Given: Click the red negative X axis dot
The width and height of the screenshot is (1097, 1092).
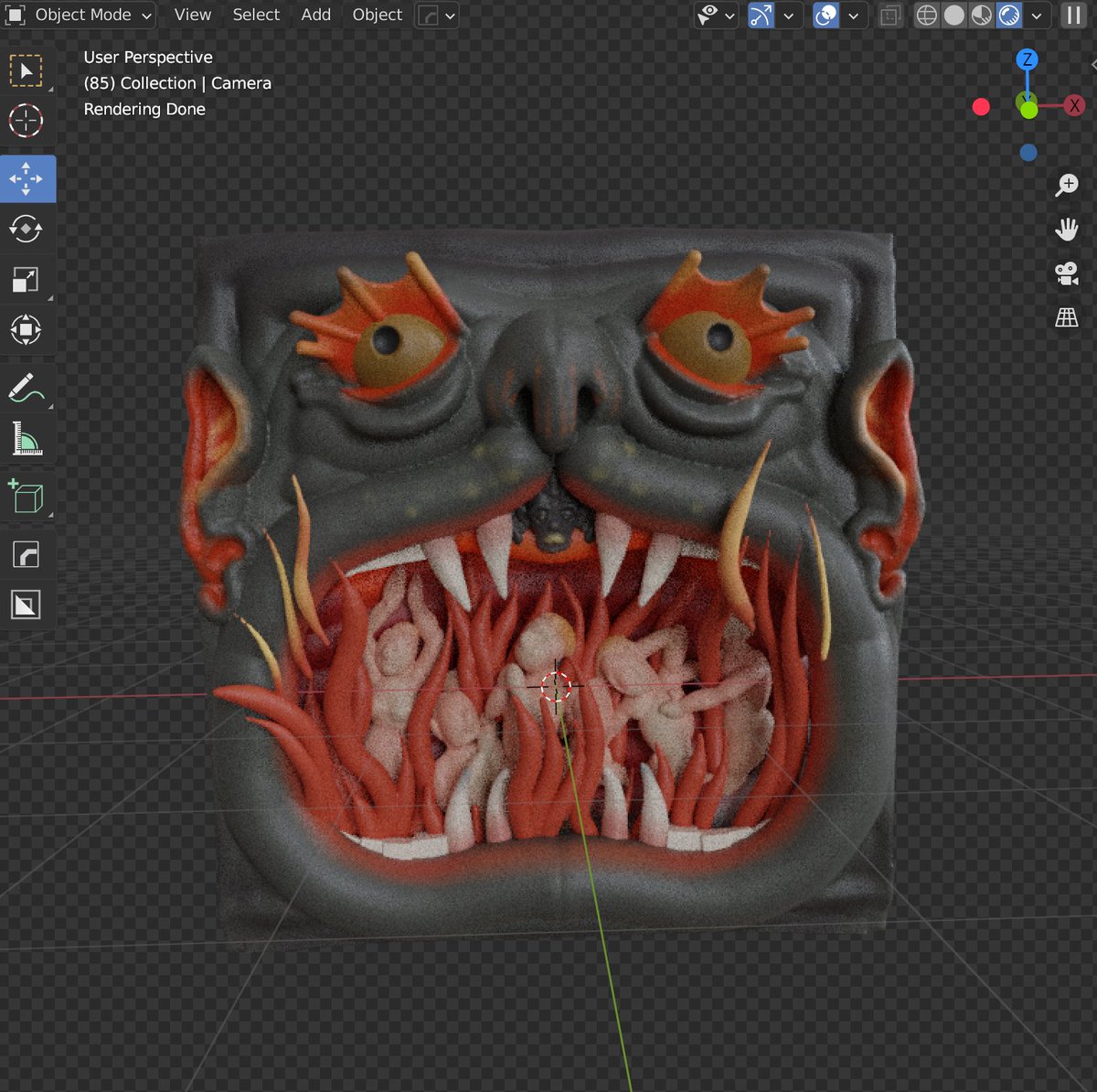Looking at the screenshot, I should 981,107.
